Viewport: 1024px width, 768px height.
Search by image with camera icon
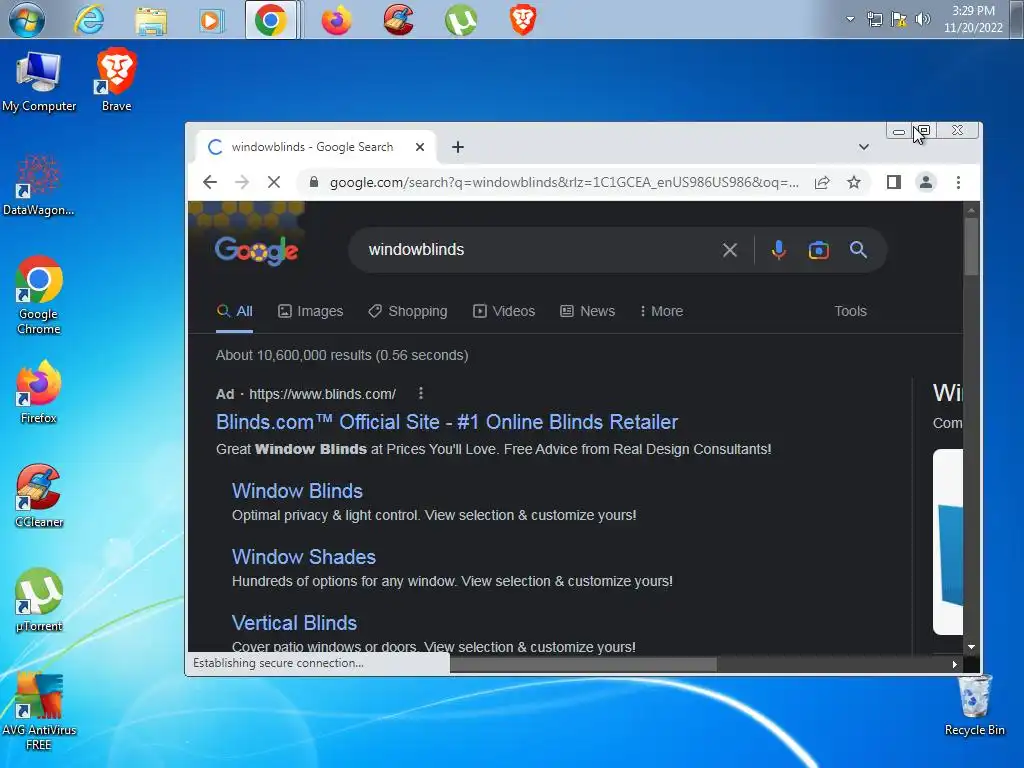818,249
